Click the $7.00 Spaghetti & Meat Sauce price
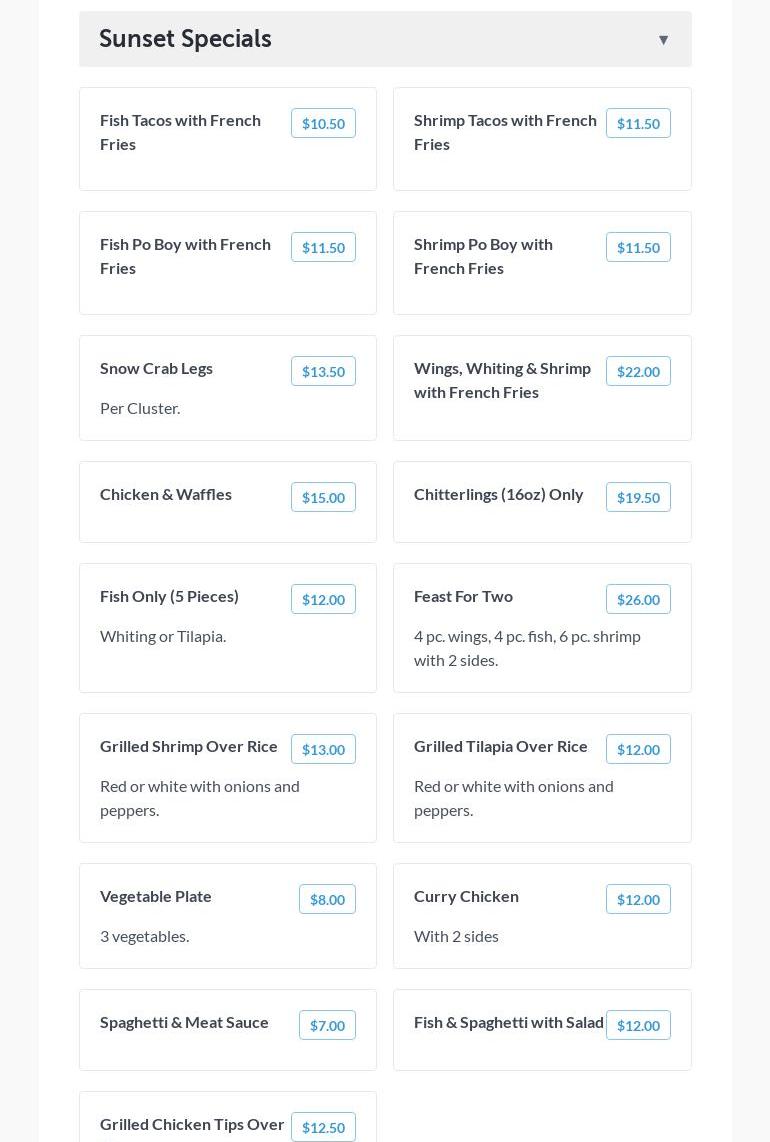The width and height of the screenshot is (770, 1142). coord(327,1025)
